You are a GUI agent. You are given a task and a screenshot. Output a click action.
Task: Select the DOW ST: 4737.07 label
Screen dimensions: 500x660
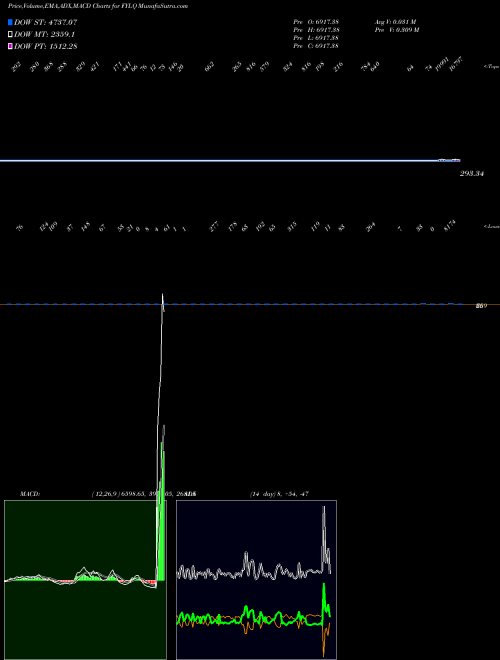click(45, 22)
